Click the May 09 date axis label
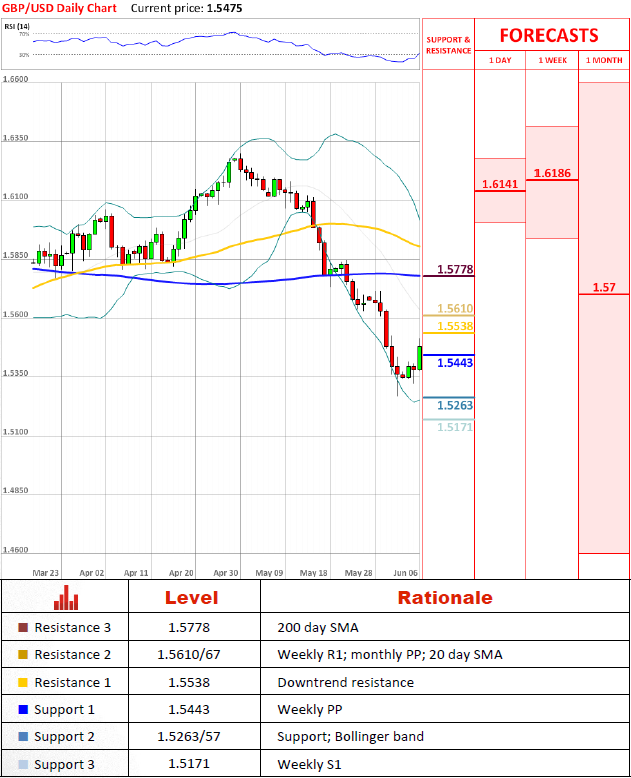 (269, 573)
